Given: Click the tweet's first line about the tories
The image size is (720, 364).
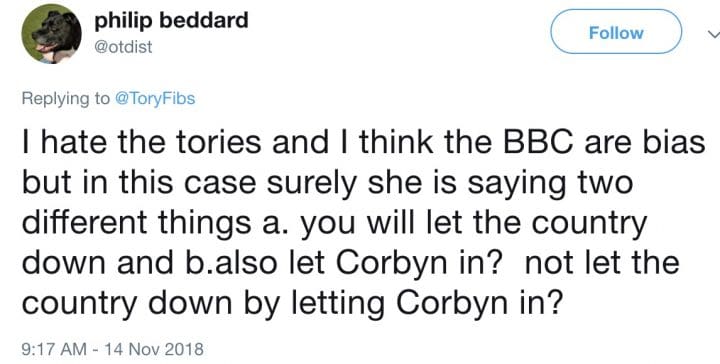Looking at the screenshot, I should [363, 142].
